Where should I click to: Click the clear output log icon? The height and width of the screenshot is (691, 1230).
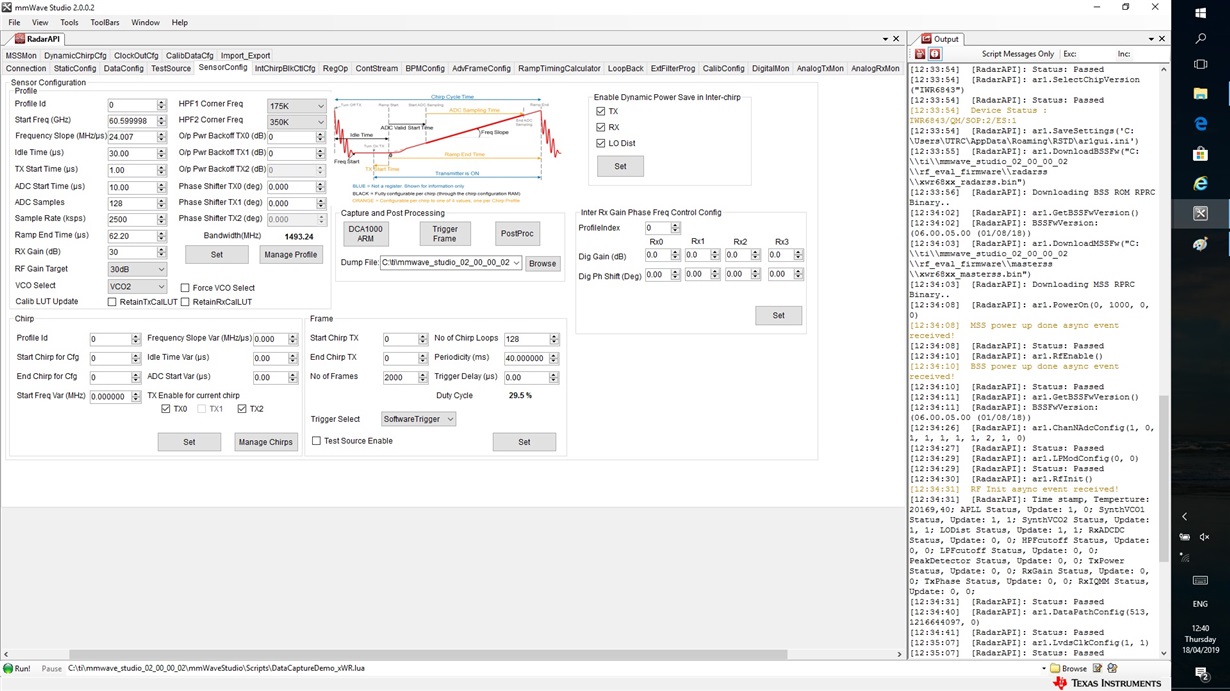(921, 54)
